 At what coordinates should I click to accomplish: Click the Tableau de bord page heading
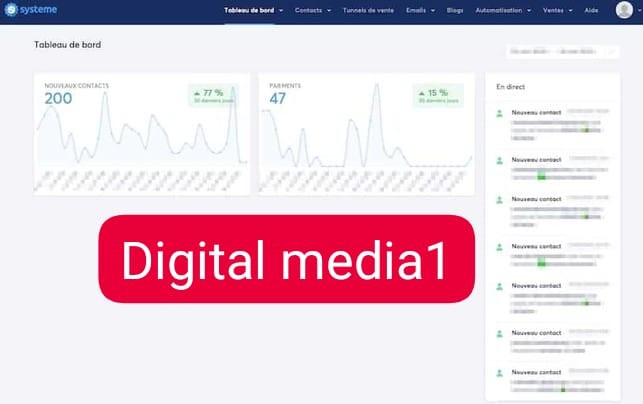pyautogui.click(x=67, y=45)
